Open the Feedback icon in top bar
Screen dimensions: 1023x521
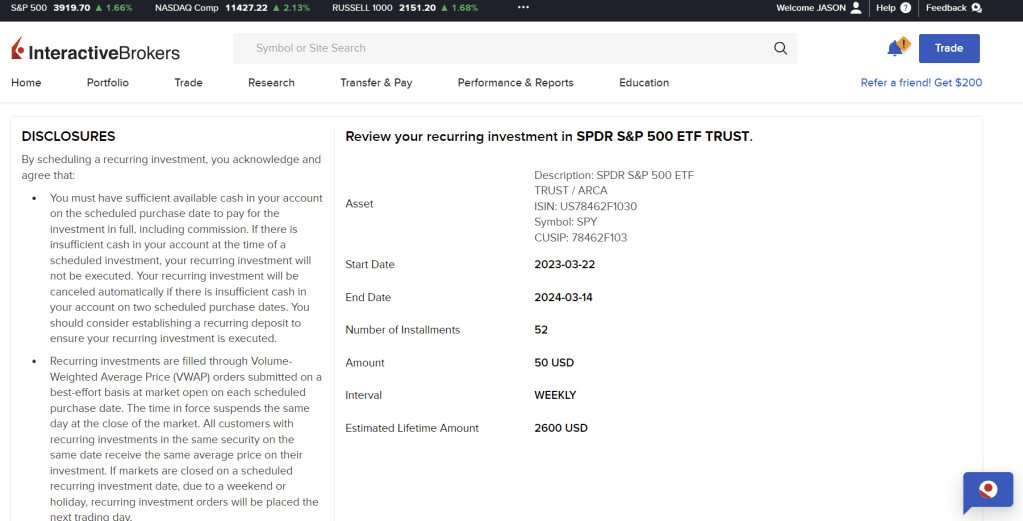click(976, 8)
